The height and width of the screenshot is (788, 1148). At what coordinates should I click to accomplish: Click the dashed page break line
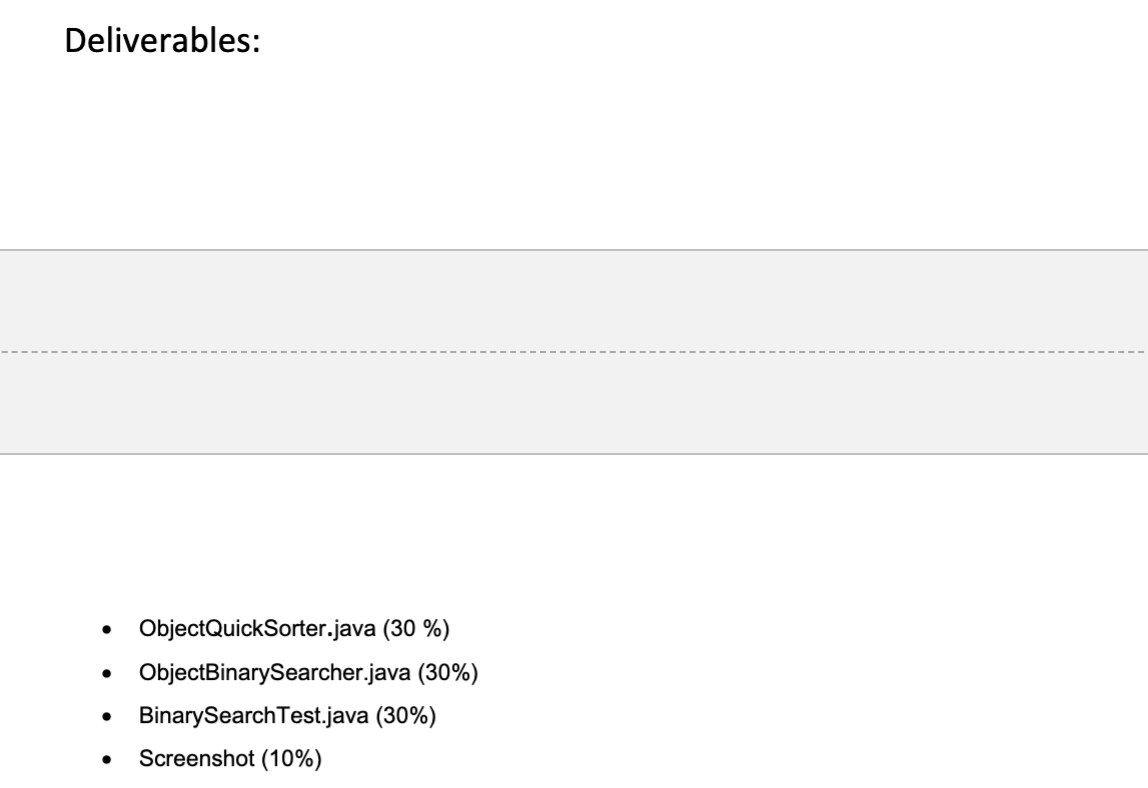coord(574,352)
